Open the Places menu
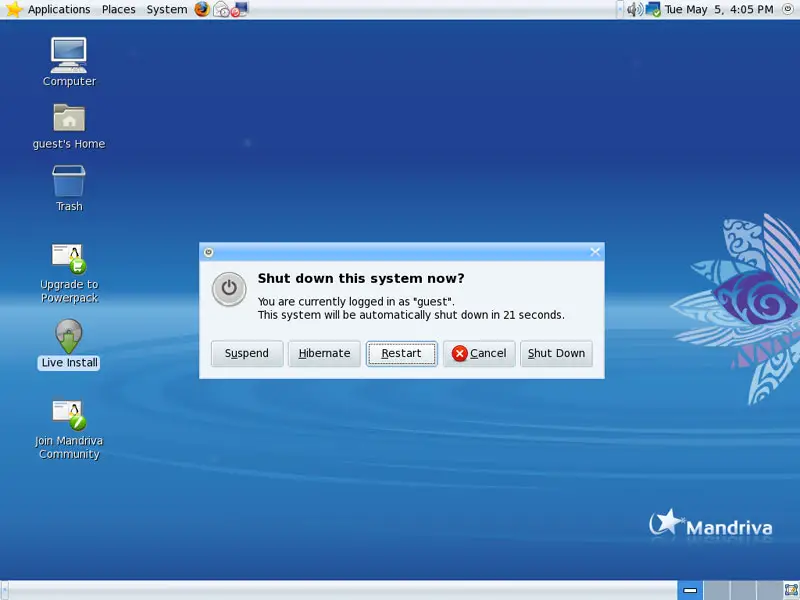 pyautogui.click(x=118, y=10)
